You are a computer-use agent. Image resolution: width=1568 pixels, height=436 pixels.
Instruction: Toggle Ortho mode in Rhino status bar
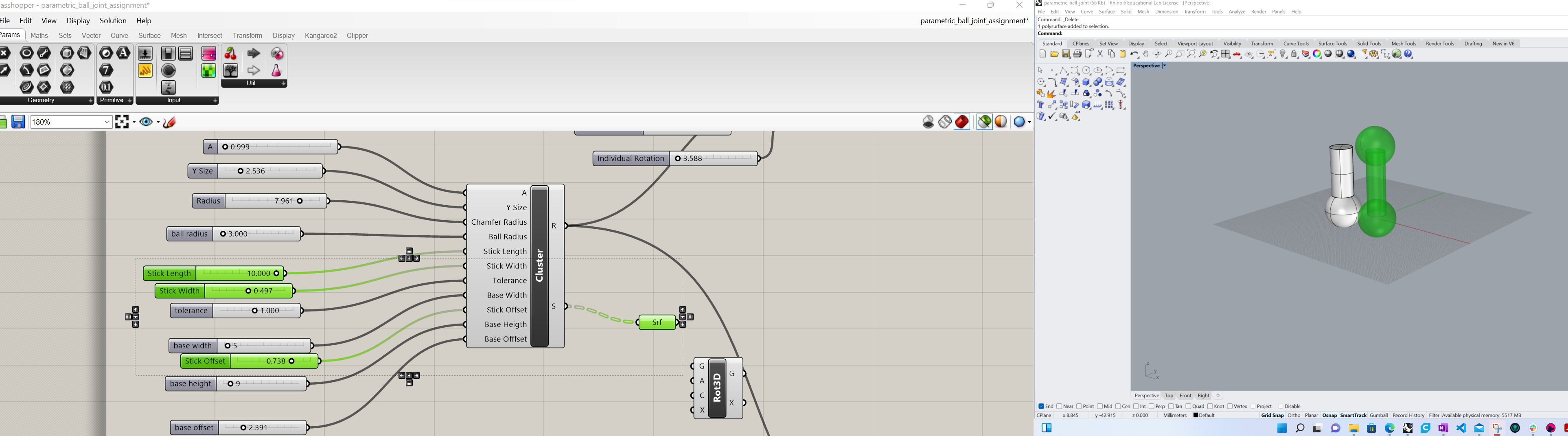[x=1294, y=415]
